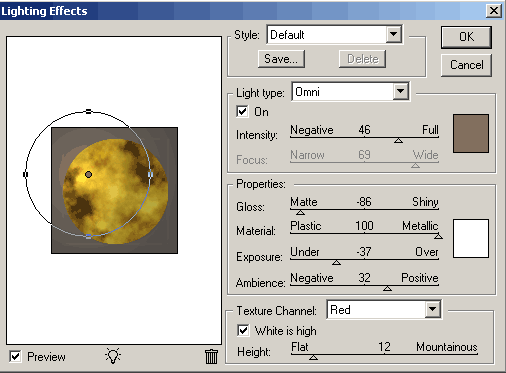Click the trash can delete icon
The width and height of the screenshot is (506, 373).
[x=211, y=356]
